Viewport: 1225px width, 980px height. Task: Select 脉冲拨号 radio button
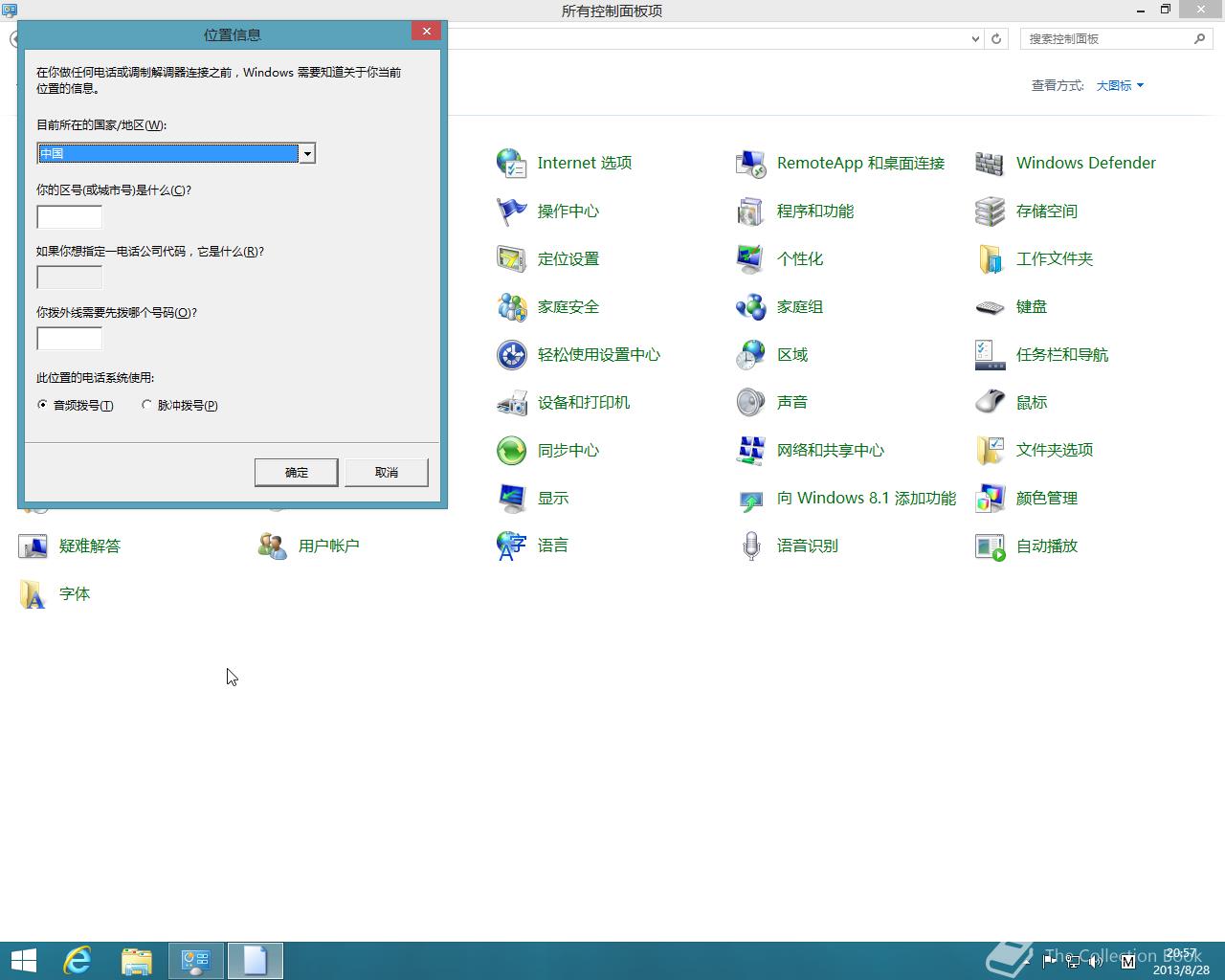click(146, 405)
